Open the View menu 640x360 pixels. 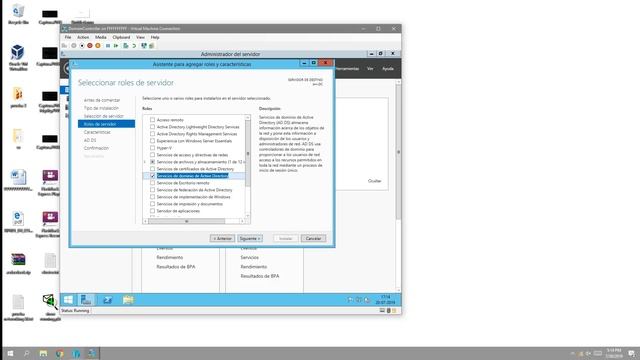(140, 37)
